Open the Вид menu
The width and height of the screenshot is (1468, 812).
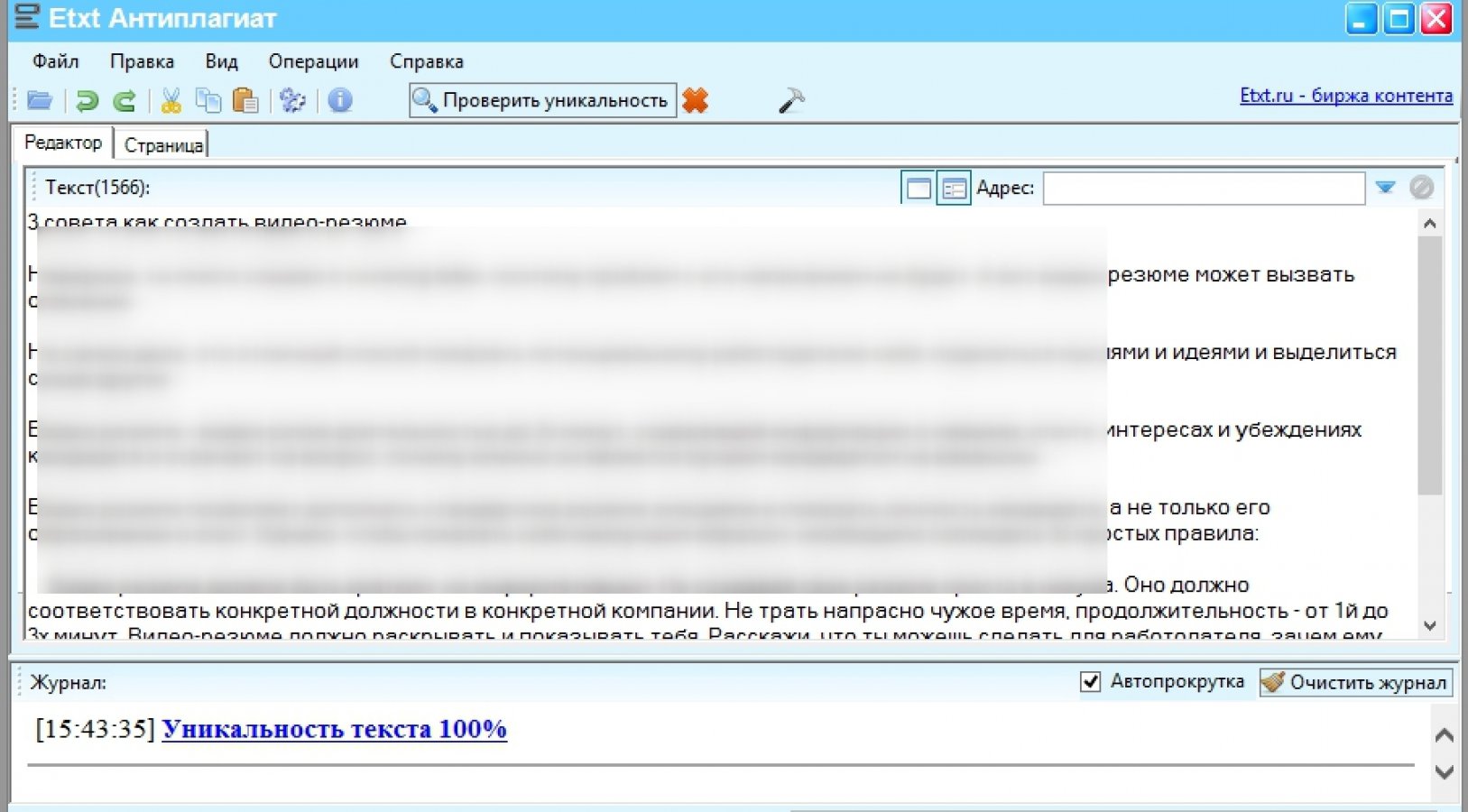click(x=221, y=61)
